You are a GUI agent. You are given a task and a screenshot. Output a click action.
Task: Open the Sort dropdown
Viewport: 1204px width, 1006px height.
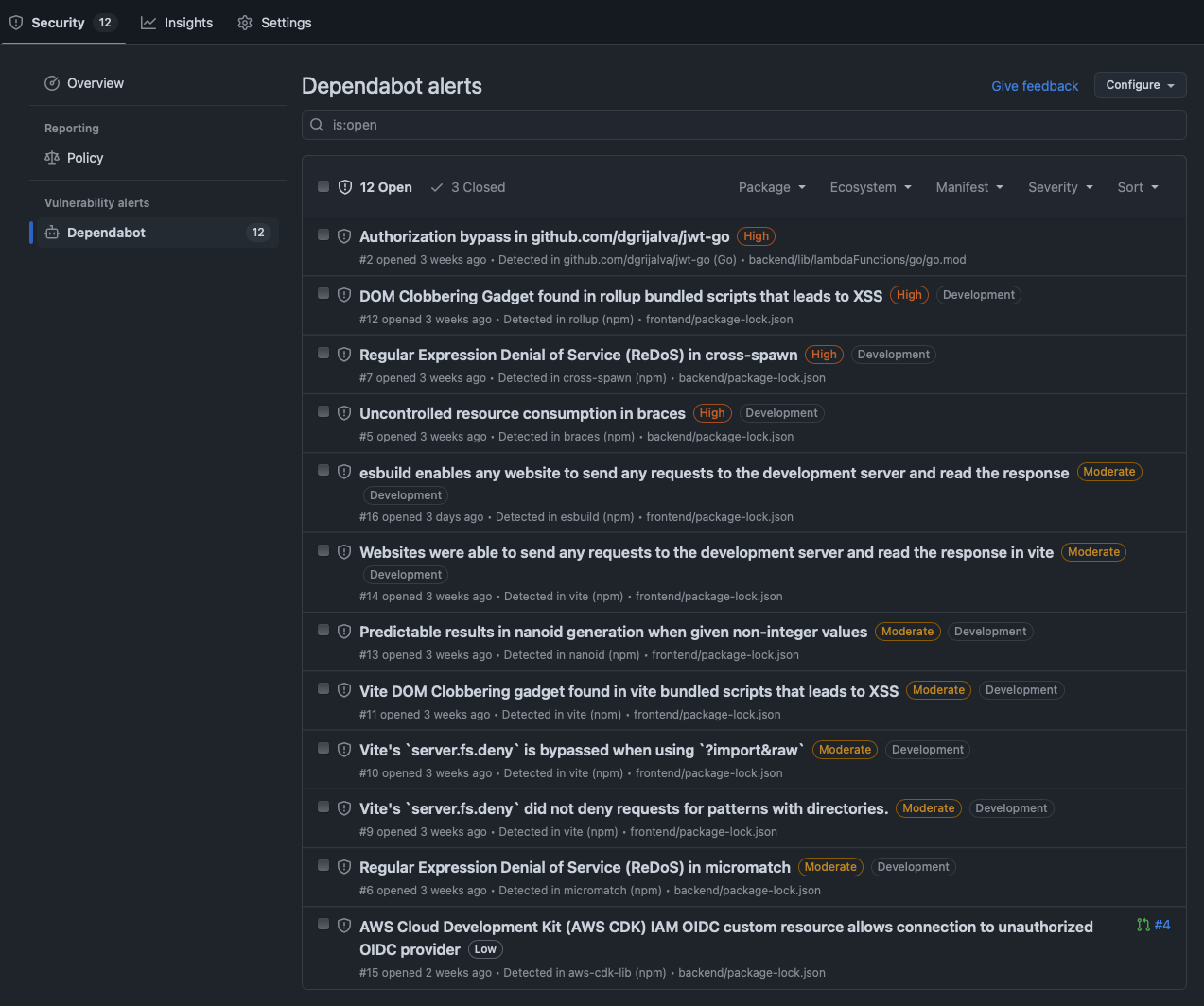1137,187
